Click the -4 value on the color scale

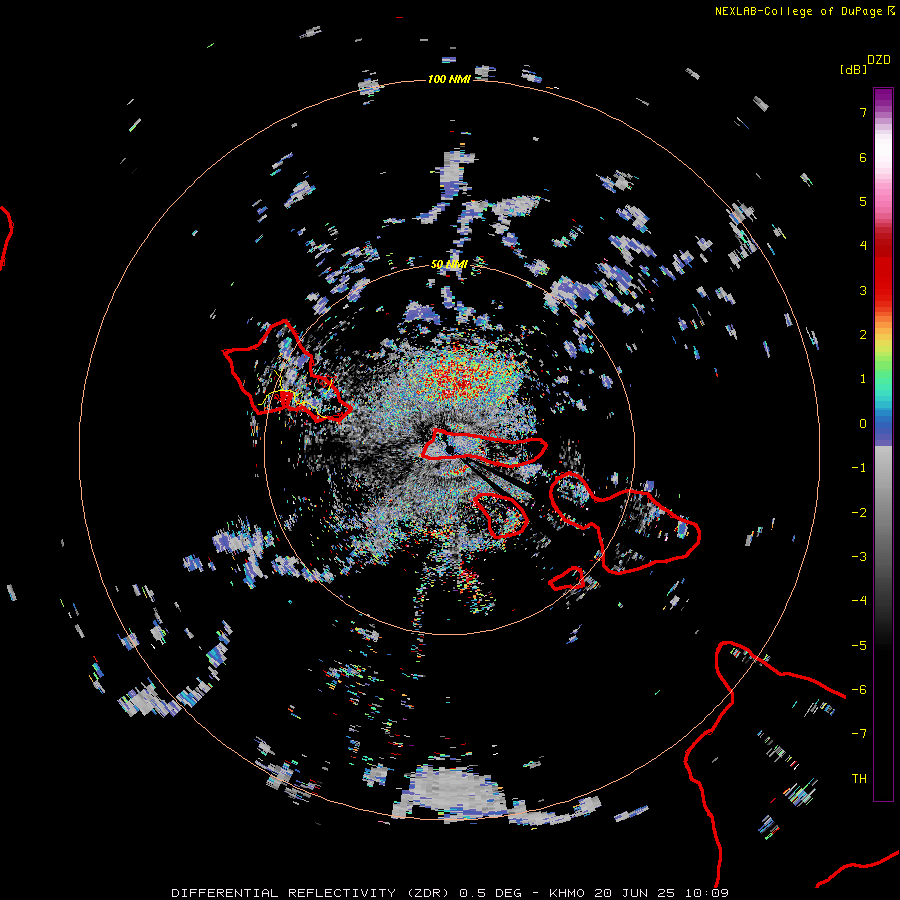click(859, 601)
